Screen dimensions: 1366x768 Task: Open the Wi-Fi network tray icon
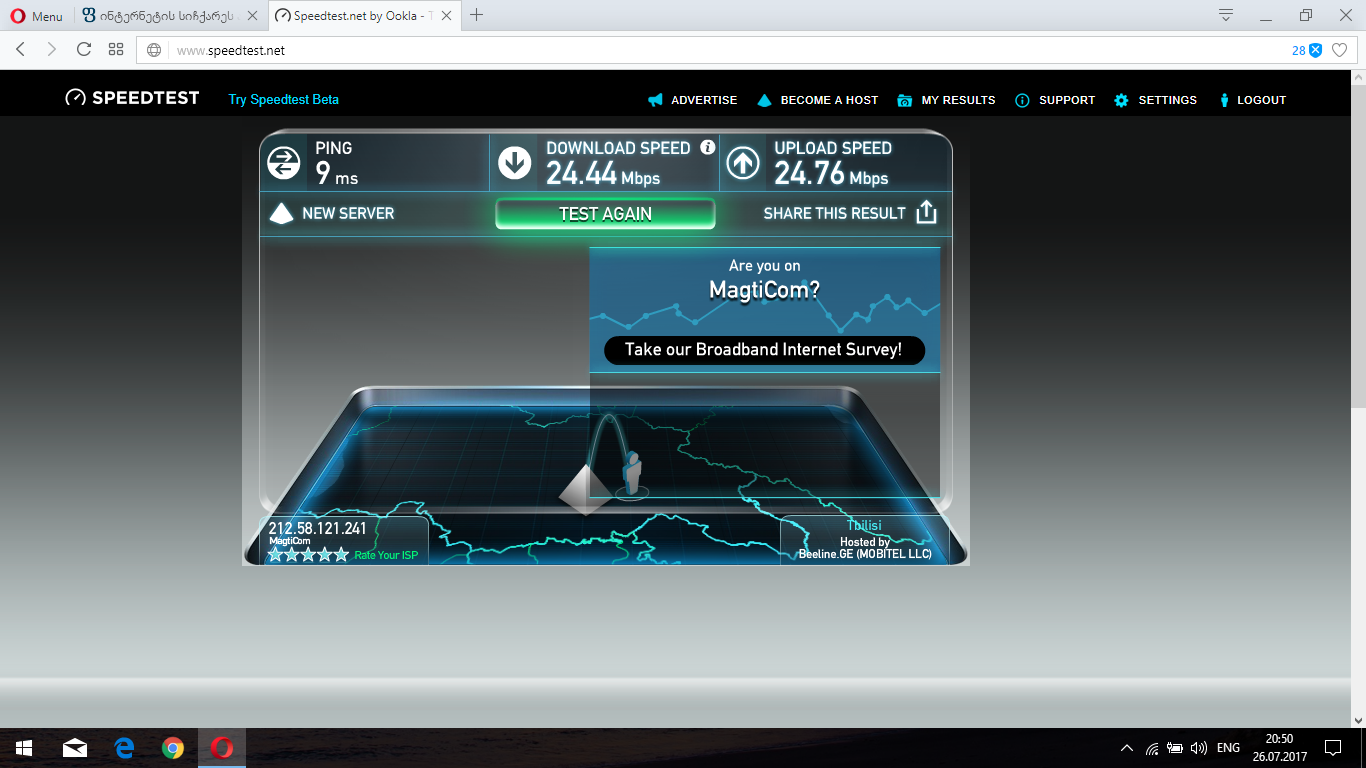click(1152, 748)
